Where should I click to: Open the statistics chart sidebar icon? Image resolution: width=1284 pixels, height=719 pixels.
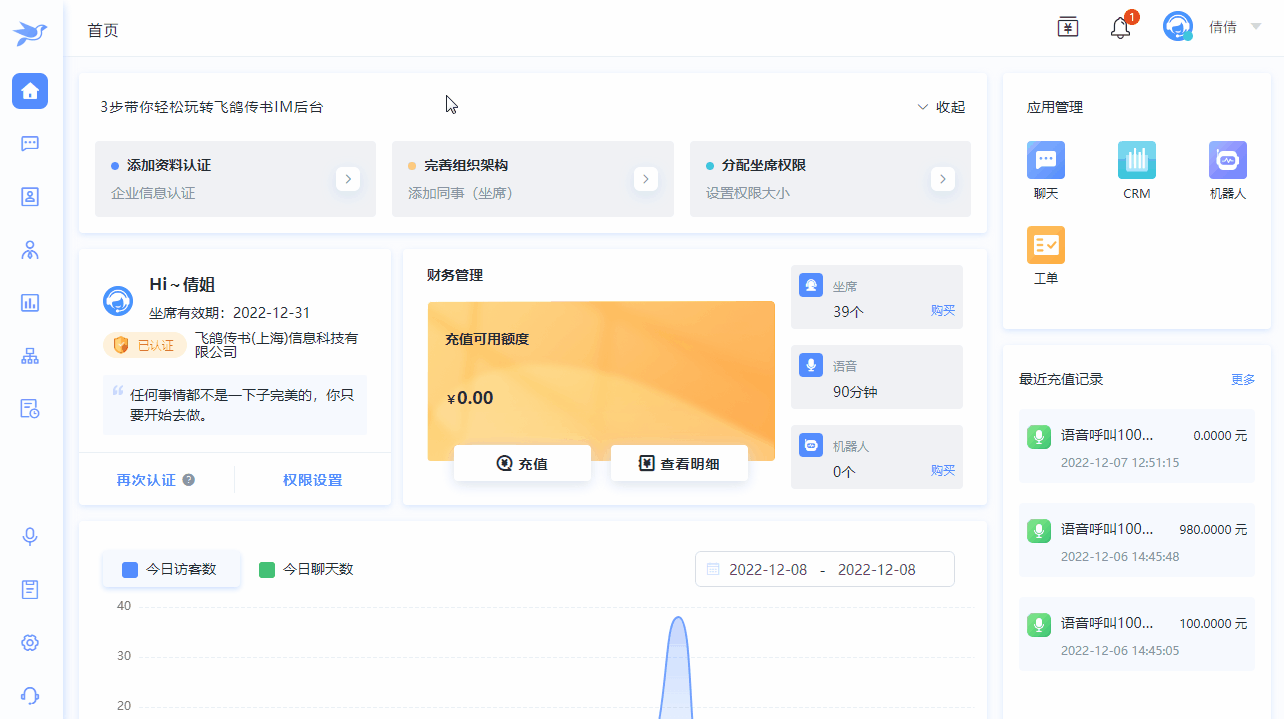pyautogui.click(x=30, y=302)
